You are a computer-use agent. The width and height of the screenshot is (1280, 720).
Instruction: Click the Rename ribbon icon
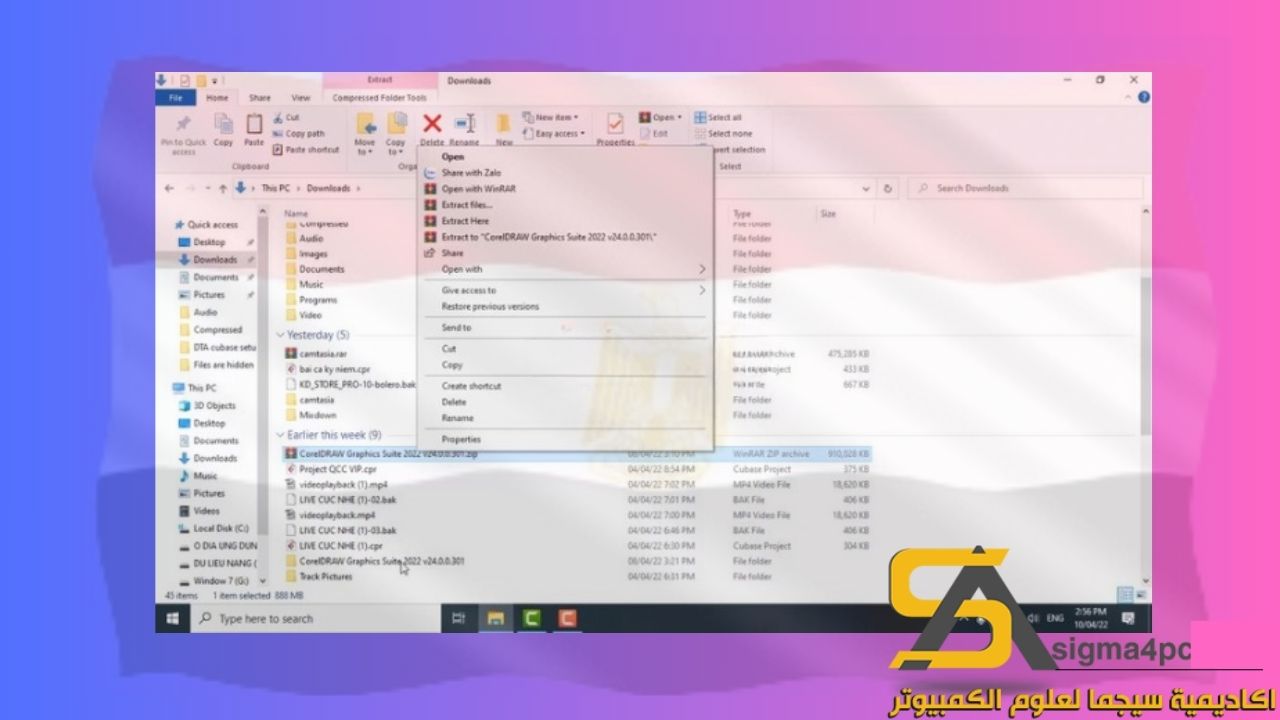point(464,123)
